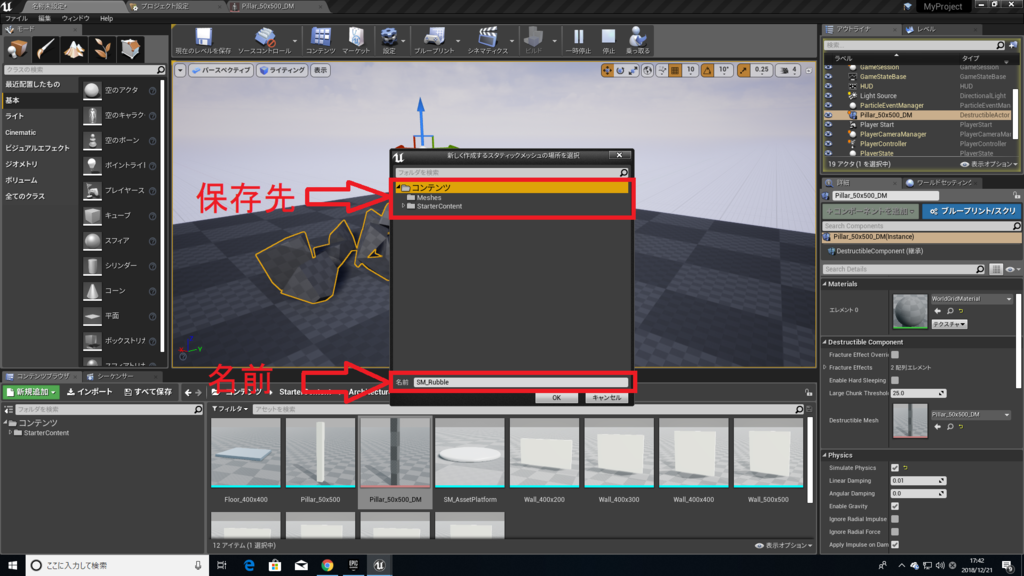This screenshot has height=576, width=1024.
Task: Click Import button in Content Browser
Action: click(89, 392)
